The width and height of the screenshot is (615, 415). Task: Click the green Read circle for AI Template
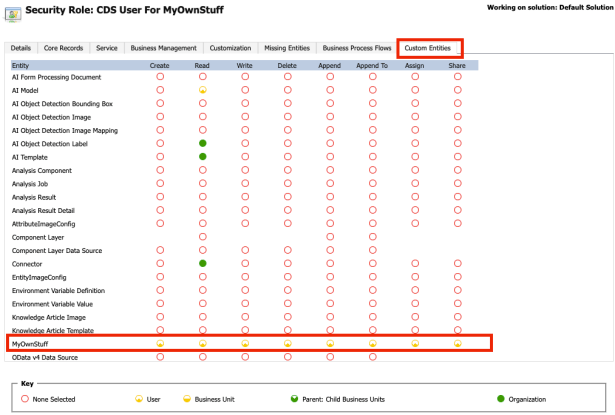pos(202,157)
